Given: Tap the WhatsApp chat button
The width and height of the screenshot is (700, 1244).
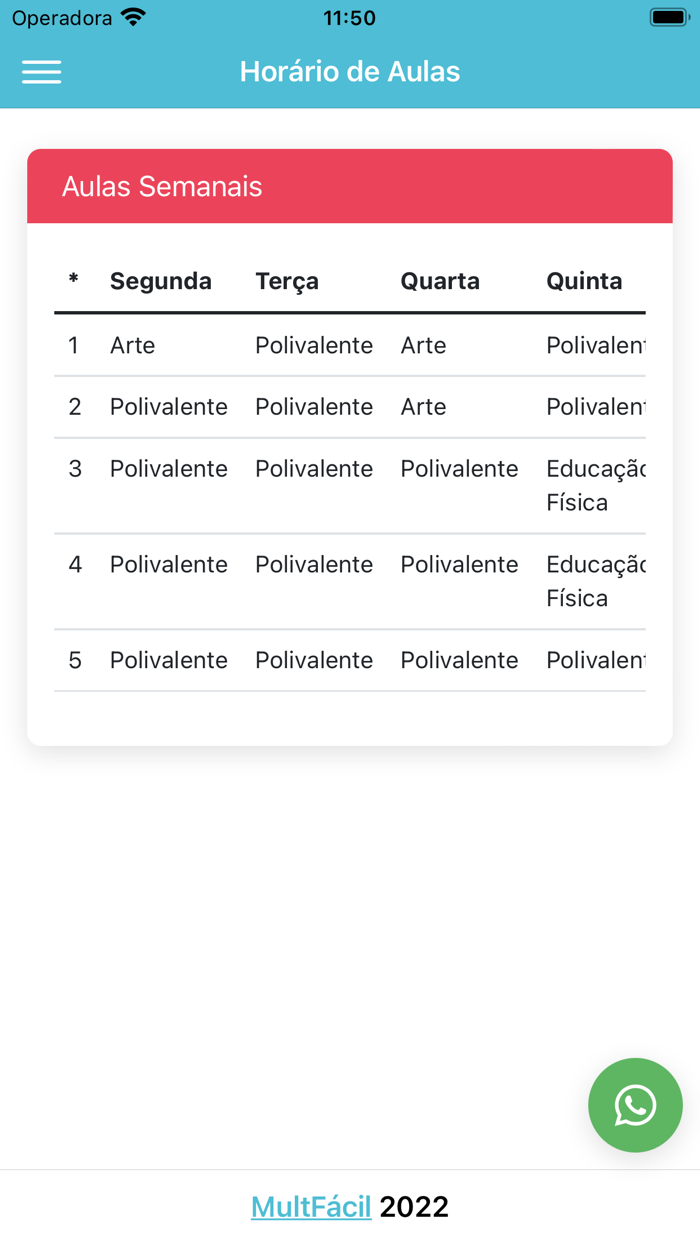Looking at the screenshot, I should tap(635, 1105).
